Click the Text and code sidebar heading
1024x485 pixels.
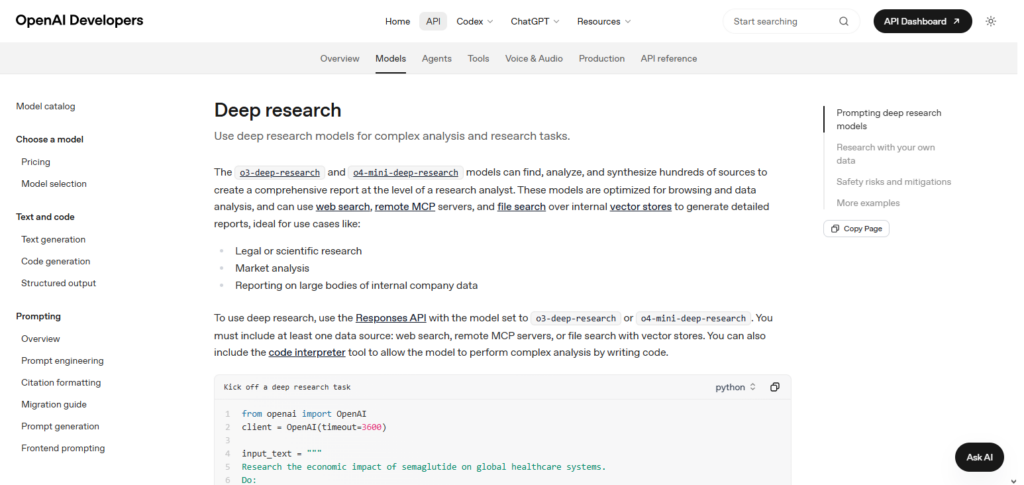45,217
